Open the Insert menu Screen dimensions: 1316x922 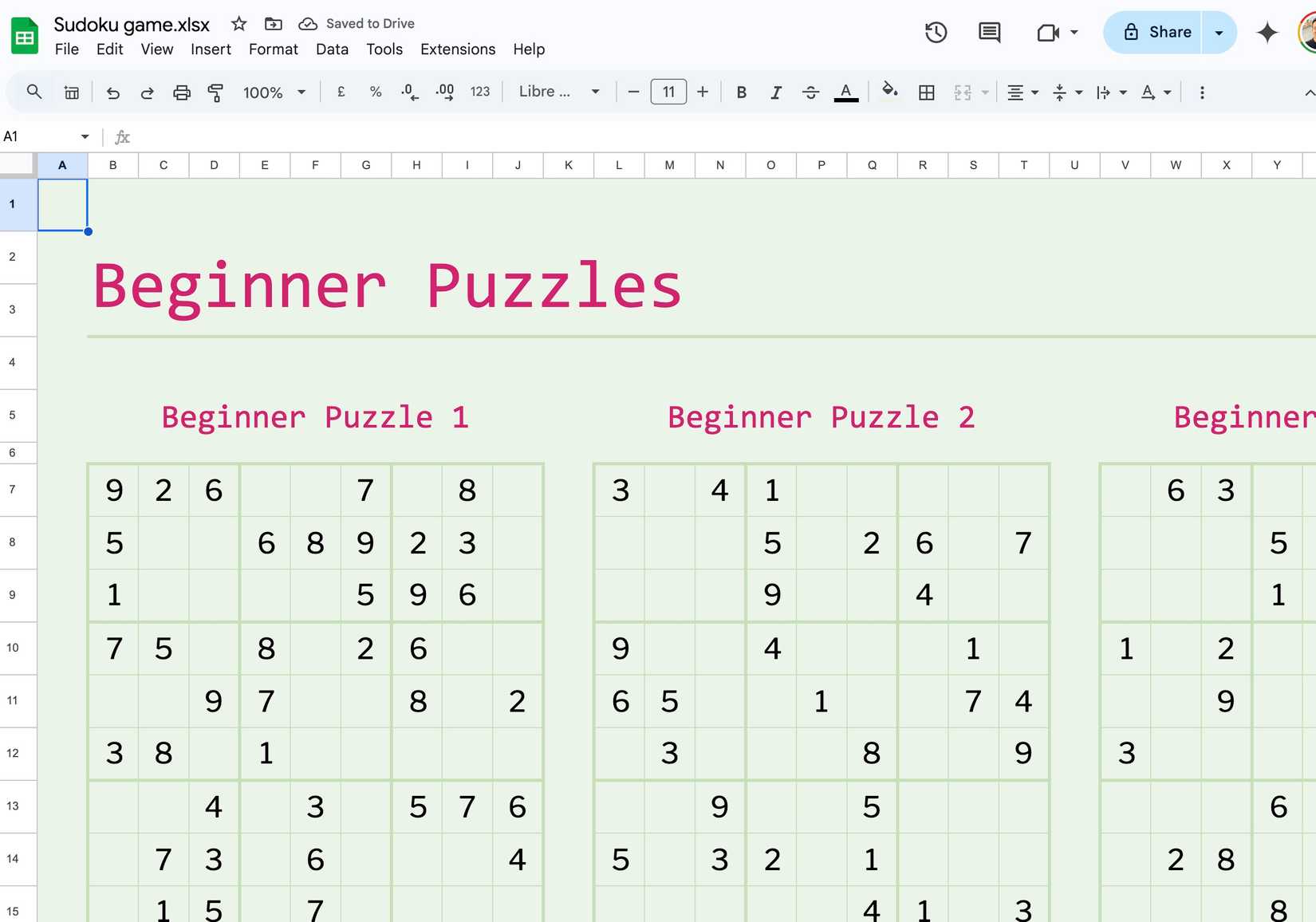tap(211, 49)
